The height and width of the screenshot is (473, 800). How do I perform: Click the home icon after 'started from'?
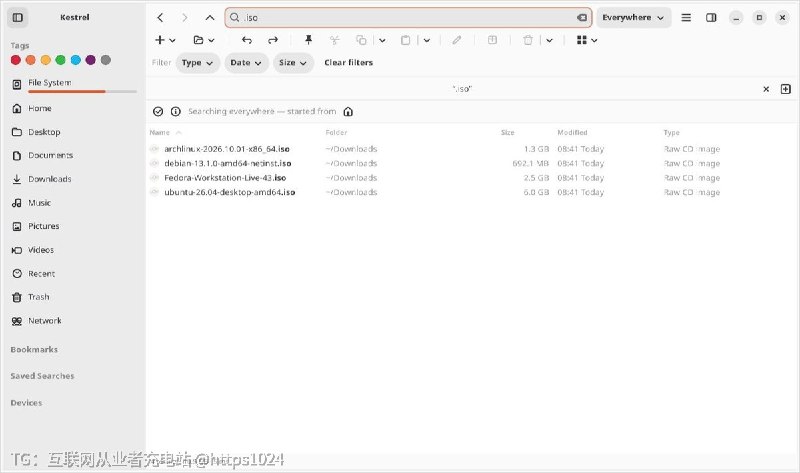click(x=348, y=111)
